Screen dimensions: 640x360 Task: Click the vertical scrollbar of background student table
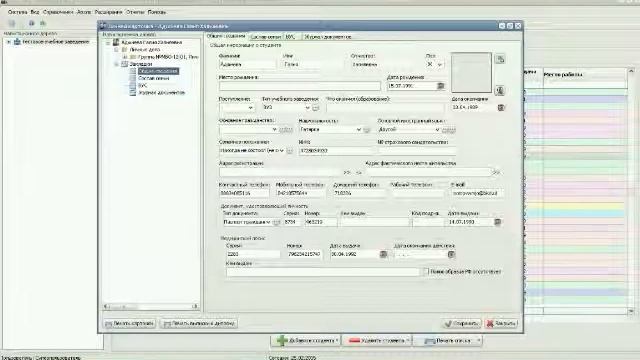pyautogui.click(x=631, y=191)
